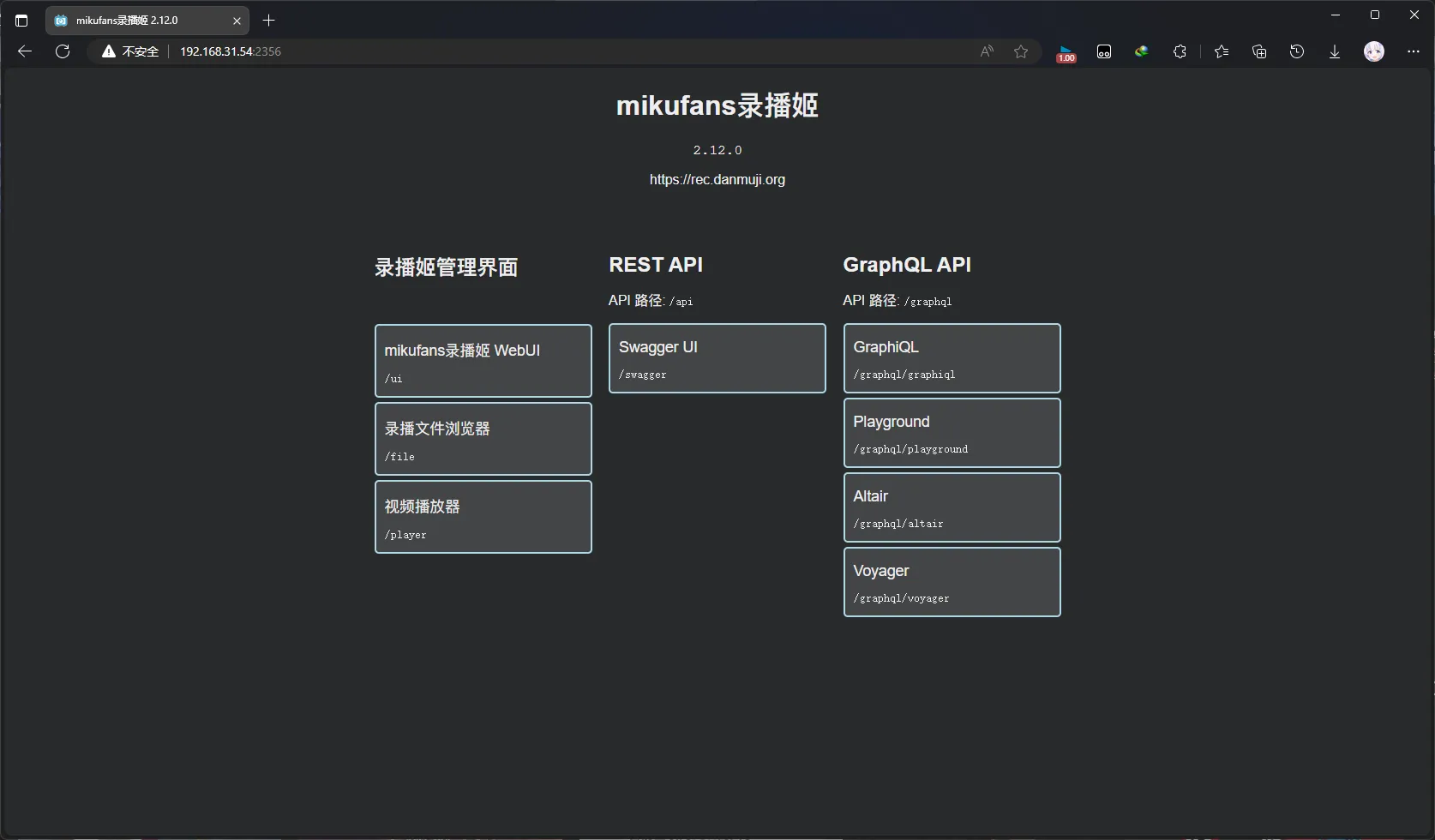Open the Downloads arrow icon
Image resolution: width=1435 pixels, height=840 pixels.
pos(1335,51)
